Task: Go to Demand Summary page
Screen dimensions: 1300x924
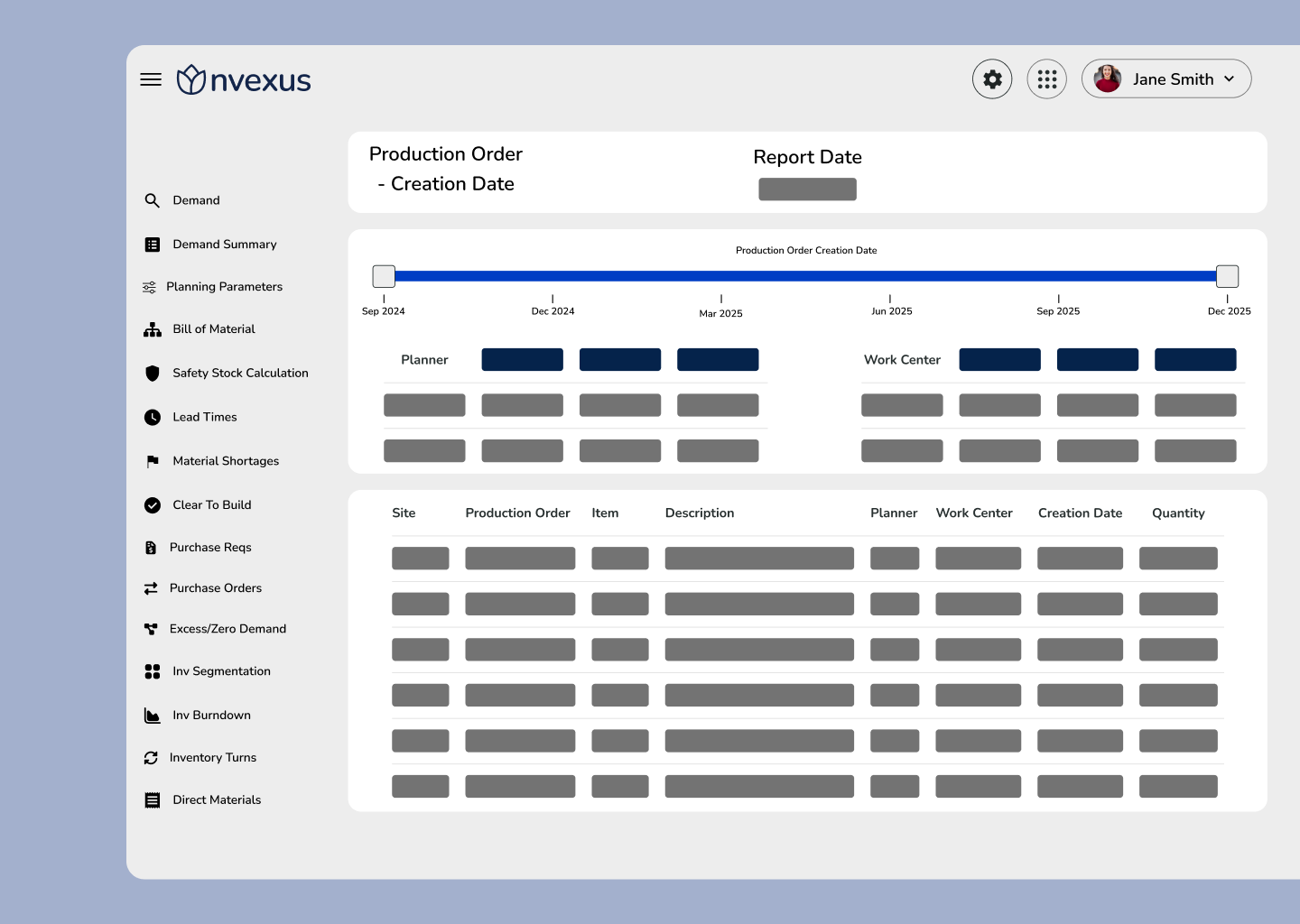Action: pos(225,245)
